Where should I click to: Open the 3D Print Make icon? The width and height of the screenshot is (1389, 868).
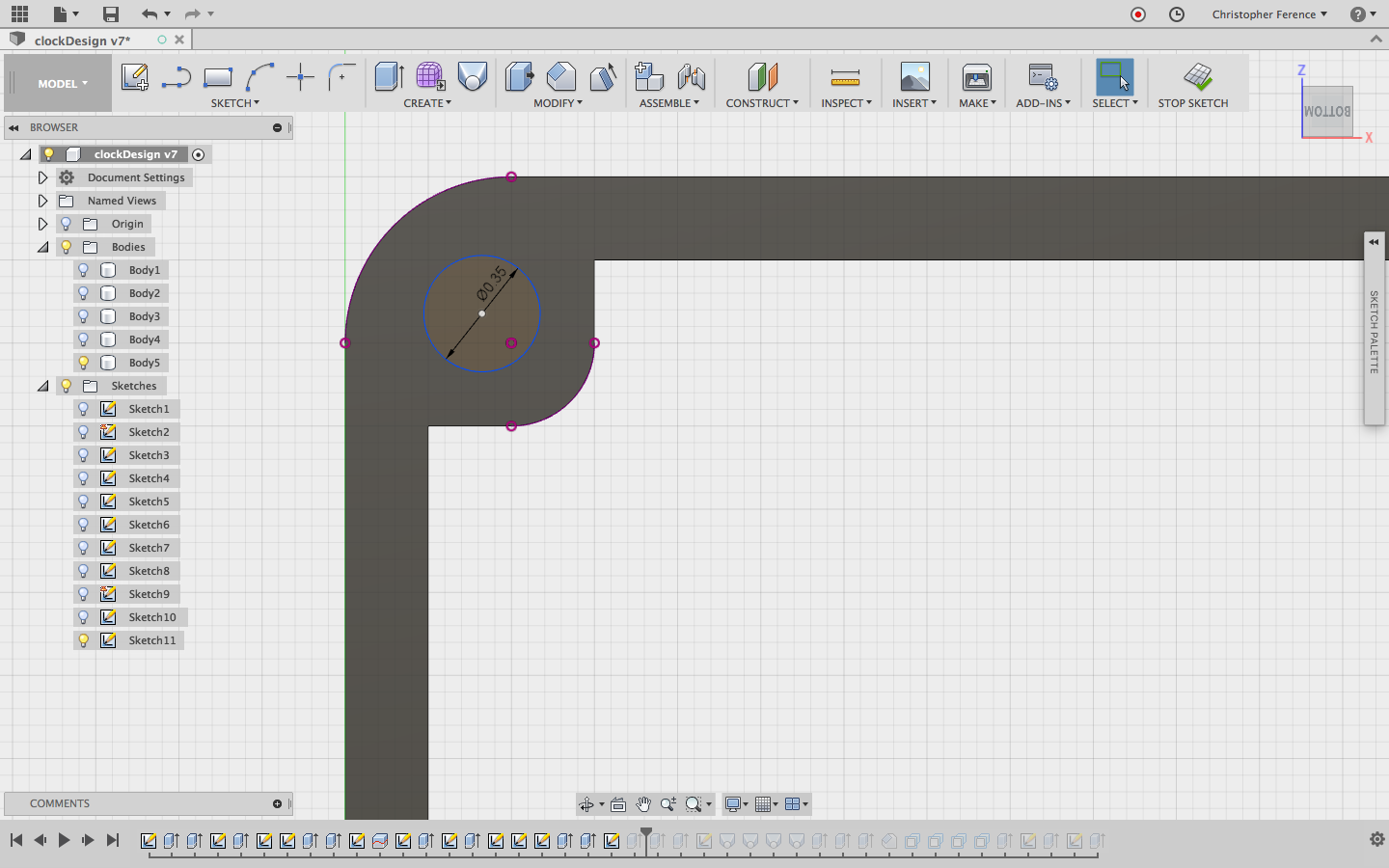pyautogui.click(x=976, y=77)
